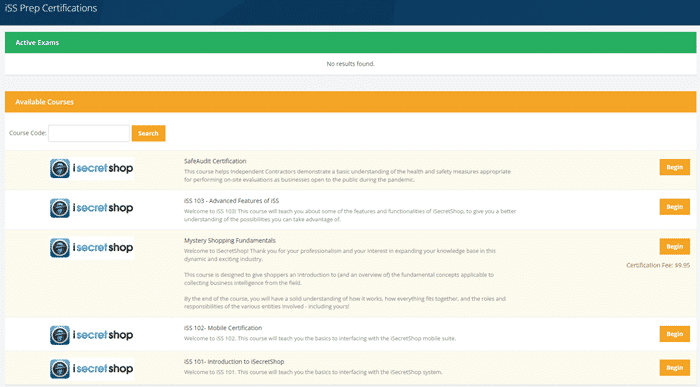This screenshot has width=700, height=387.
Task: Begin the iSS 103 Advanced Features course
Action: [x=675, y=207]
